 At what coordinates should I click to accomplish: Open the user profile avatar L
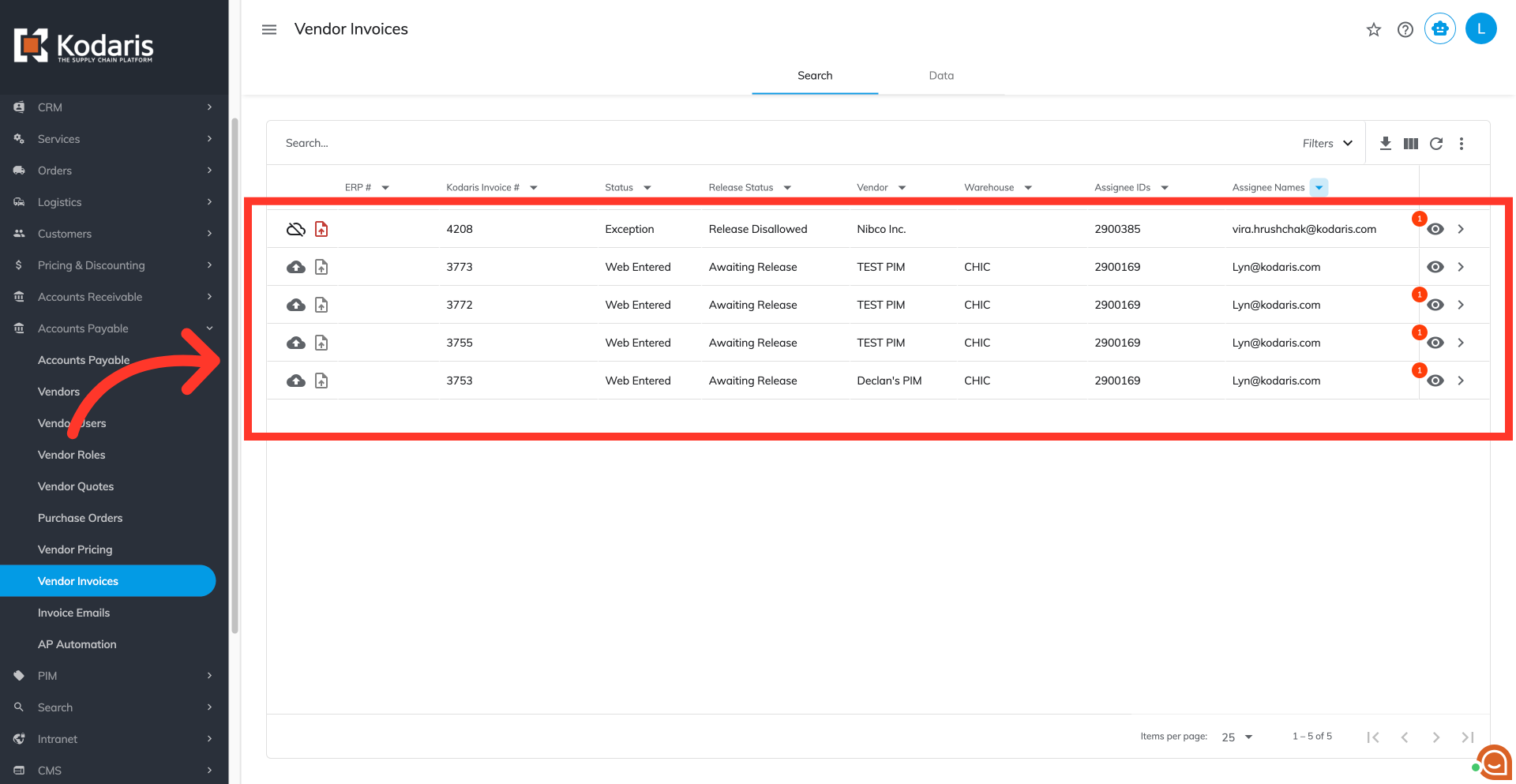[x=1481, y=29]
